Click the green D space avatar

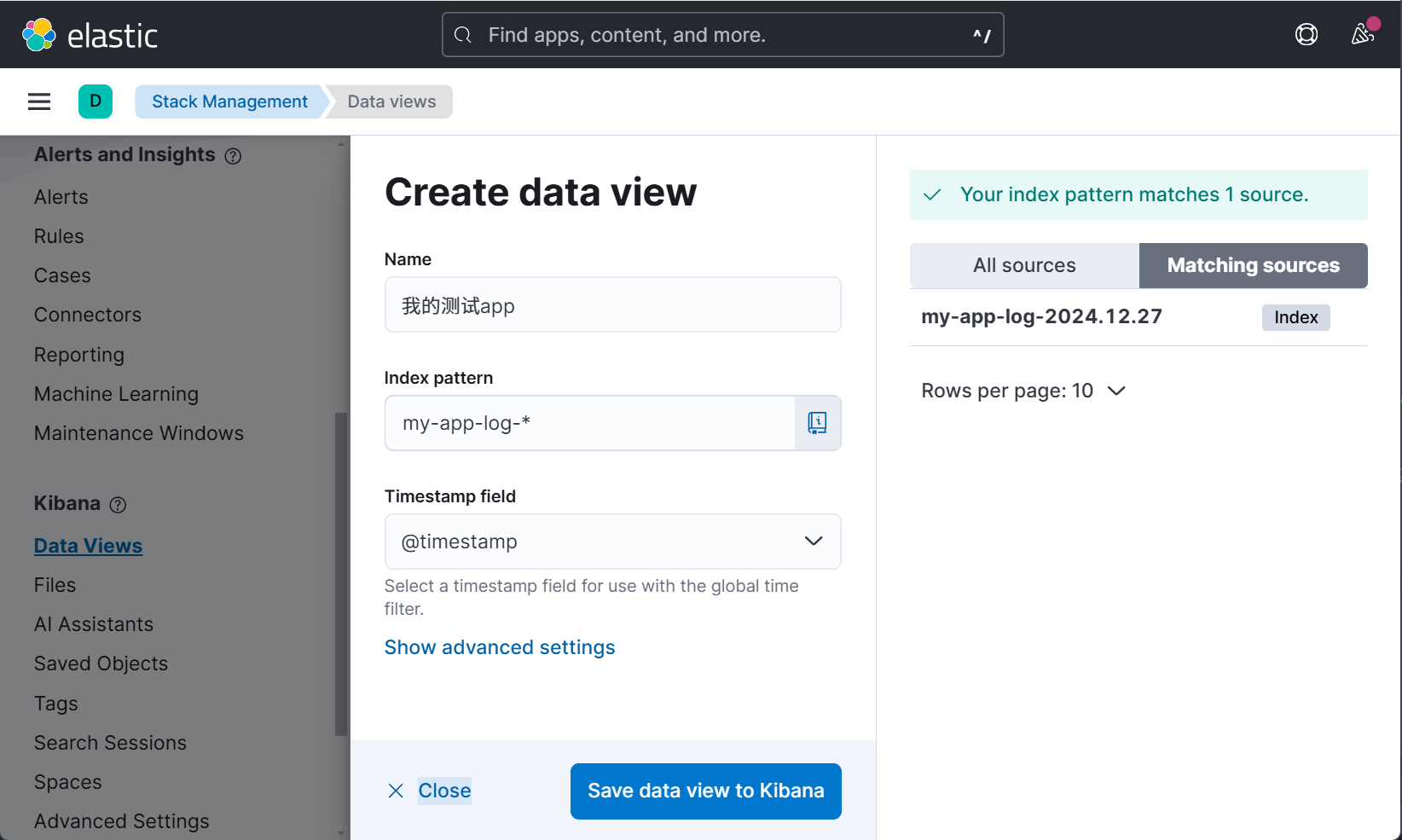96,101
